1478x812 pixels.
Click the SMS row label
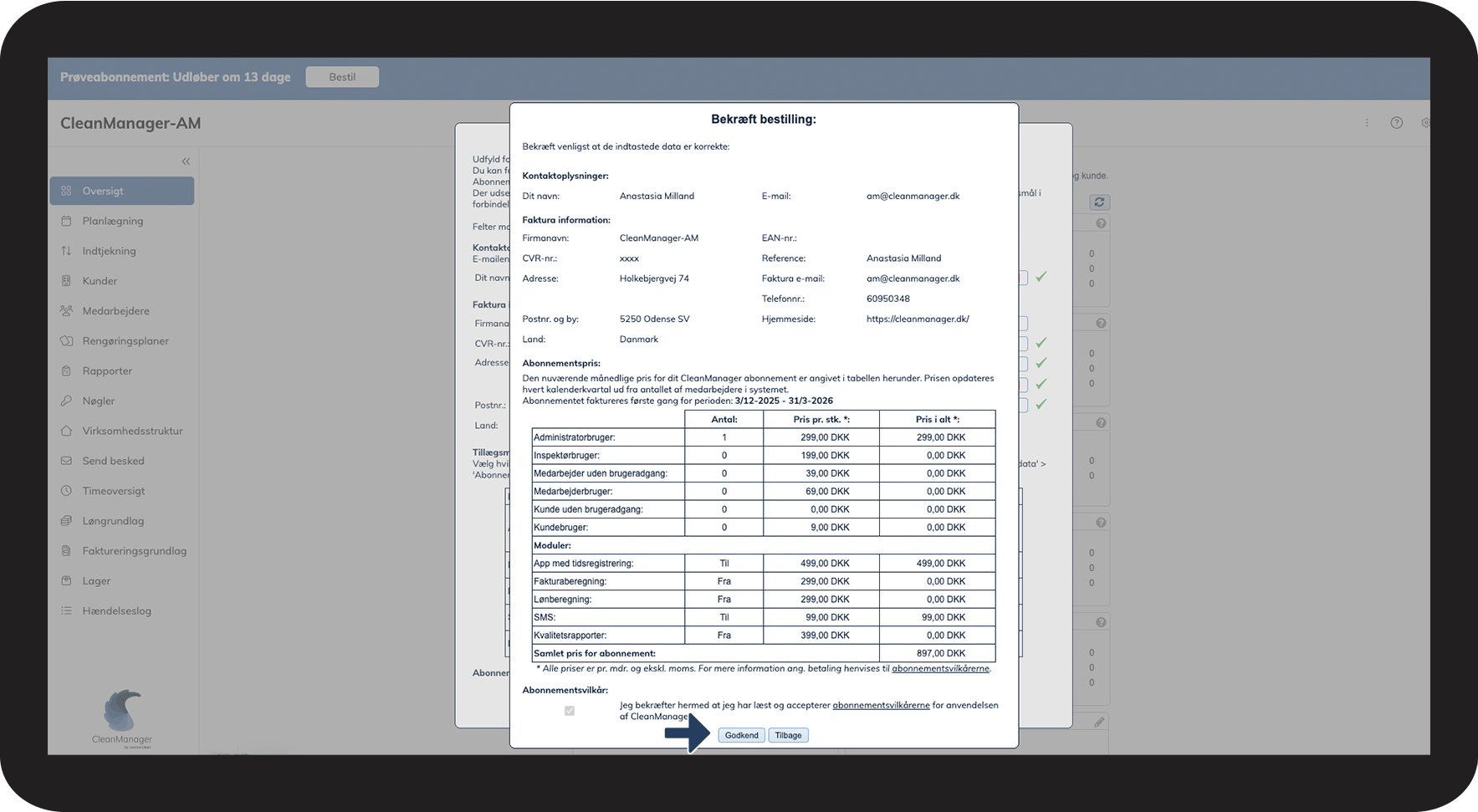(545, 617)
